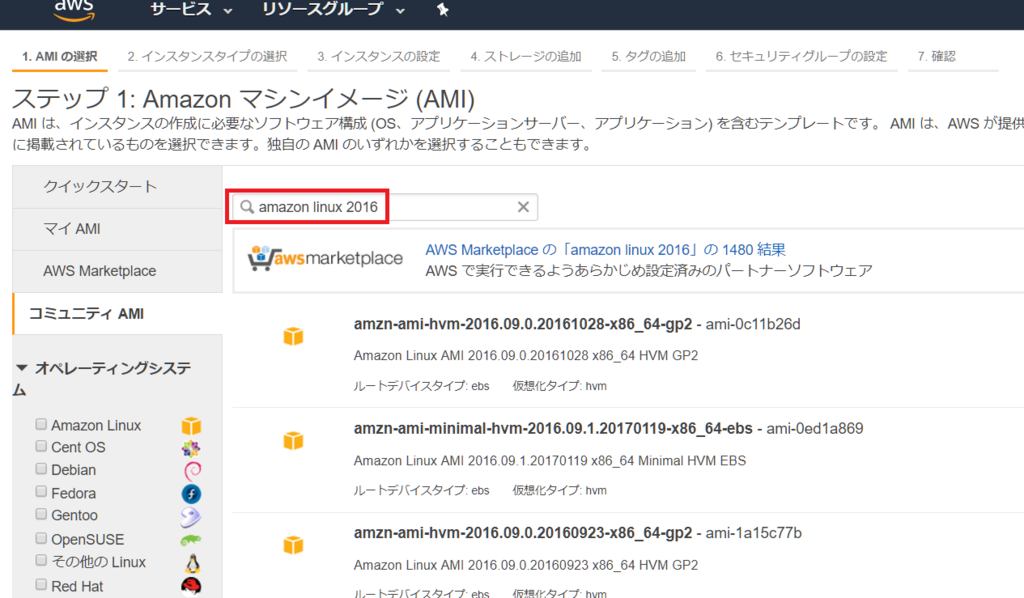The image size is (1024, 598).
Task: Enable the Debian checkbox
Action: click(x=41, y=469)
